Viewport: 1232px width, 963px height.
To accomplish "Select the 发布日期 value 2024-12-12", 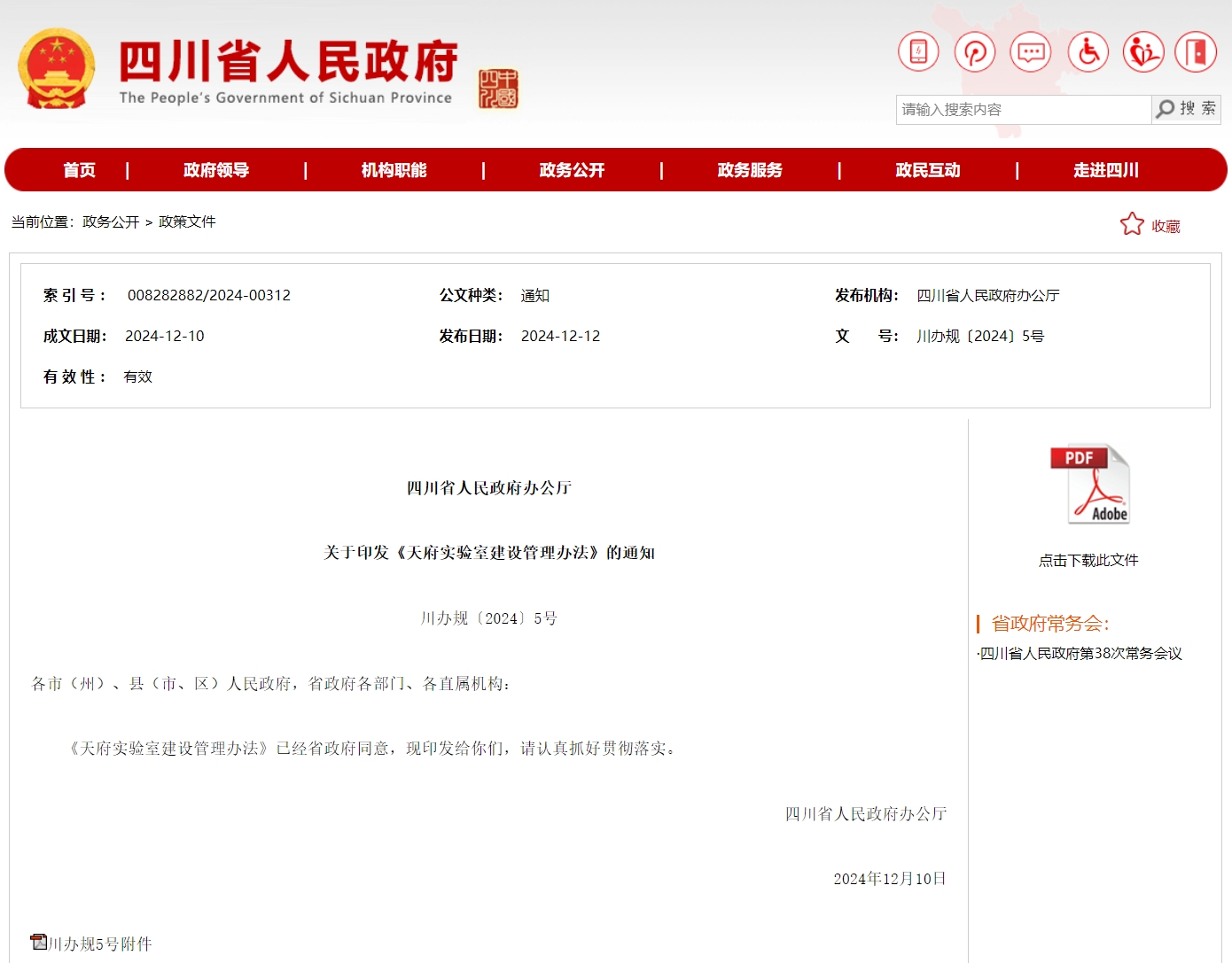I will click(x=561, y=336).
